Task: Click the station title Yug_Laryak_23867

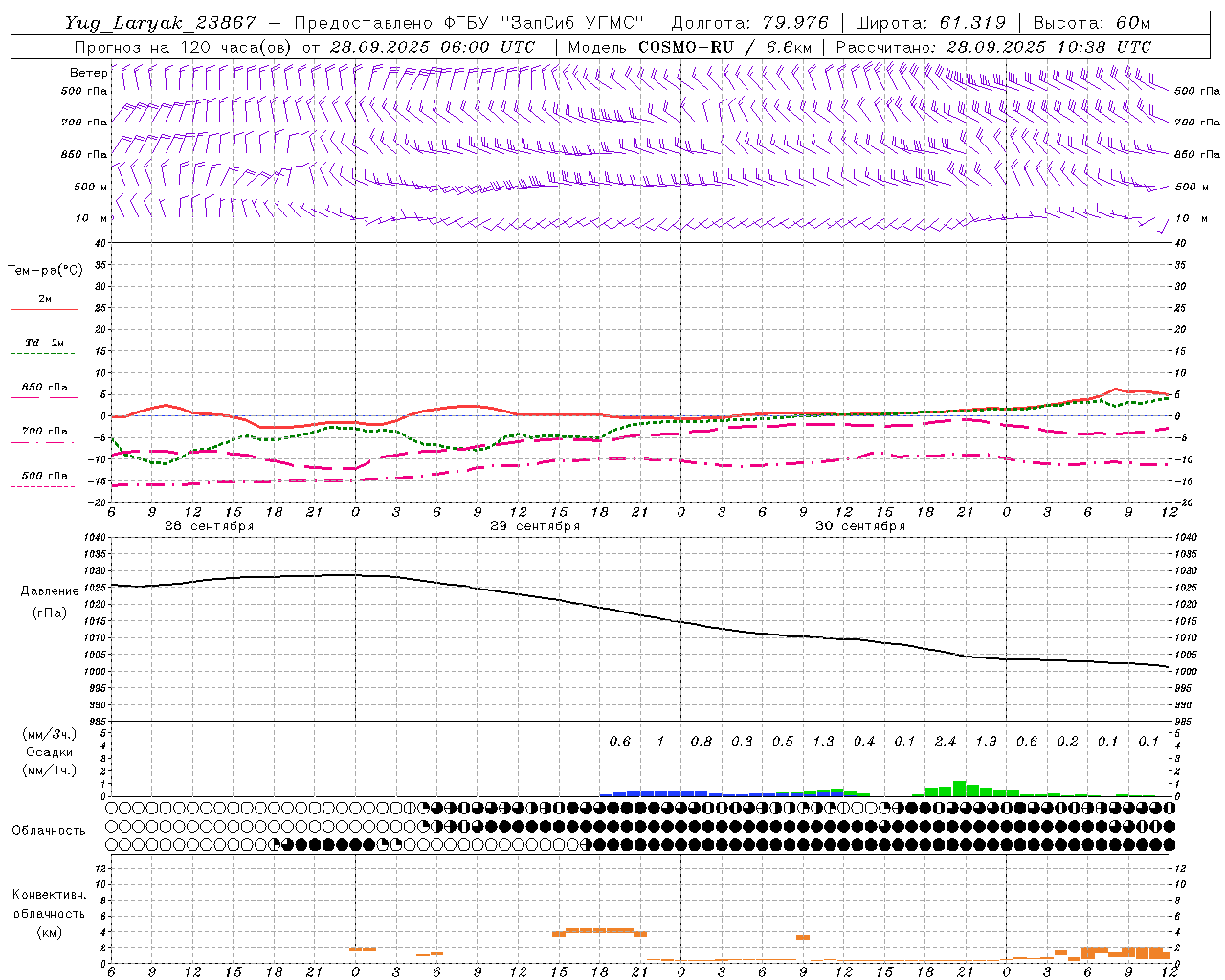Action: point(161,24)
